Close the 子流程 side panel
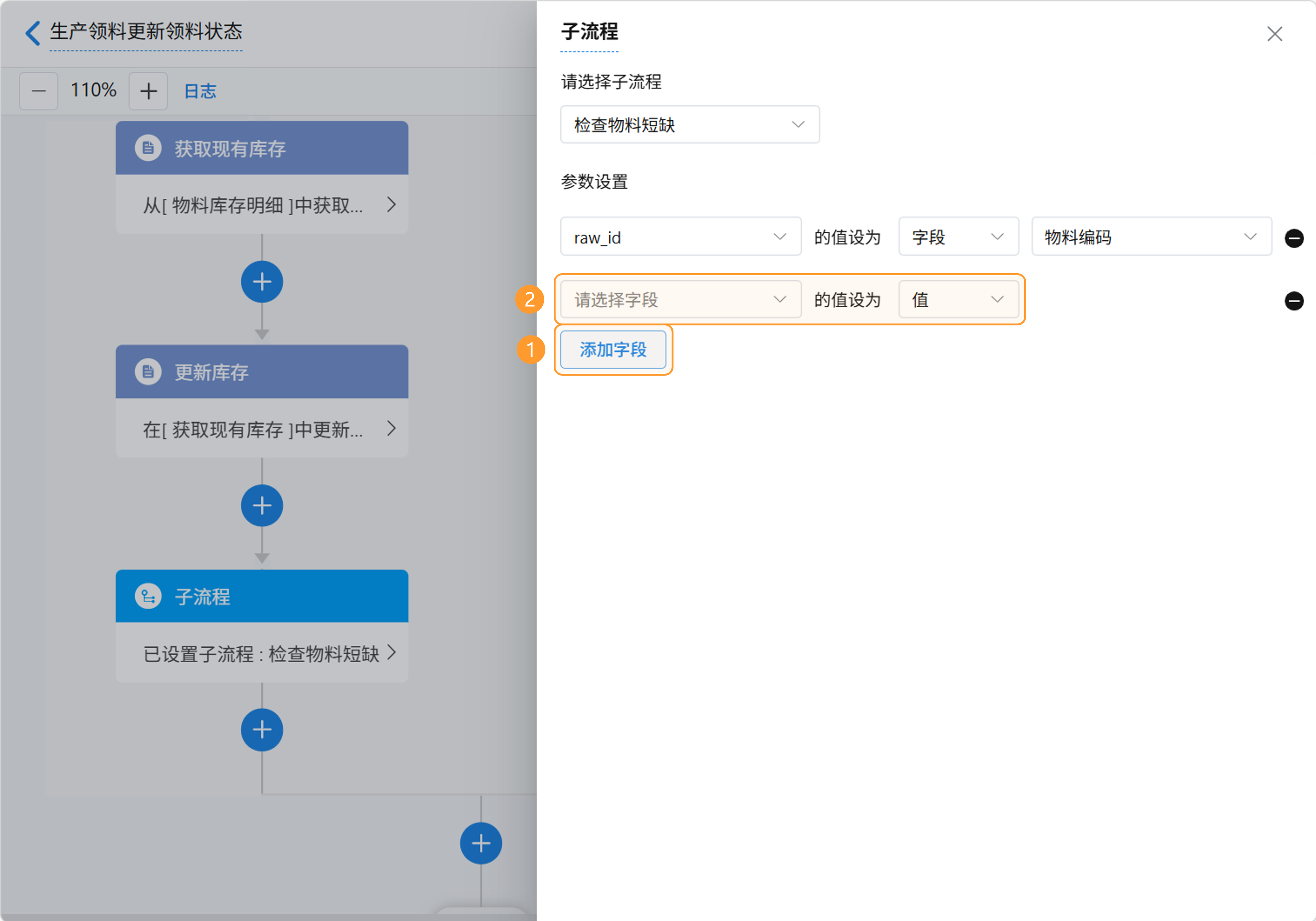This screenshot has width=1316, height=921. coord(1274,34)
